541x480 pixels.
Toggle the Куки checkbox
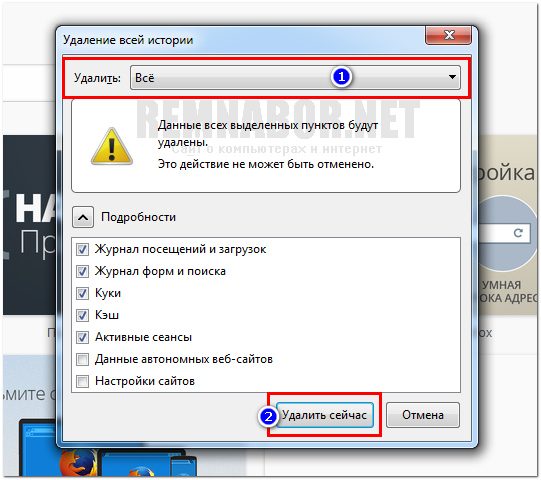[82, 293]
